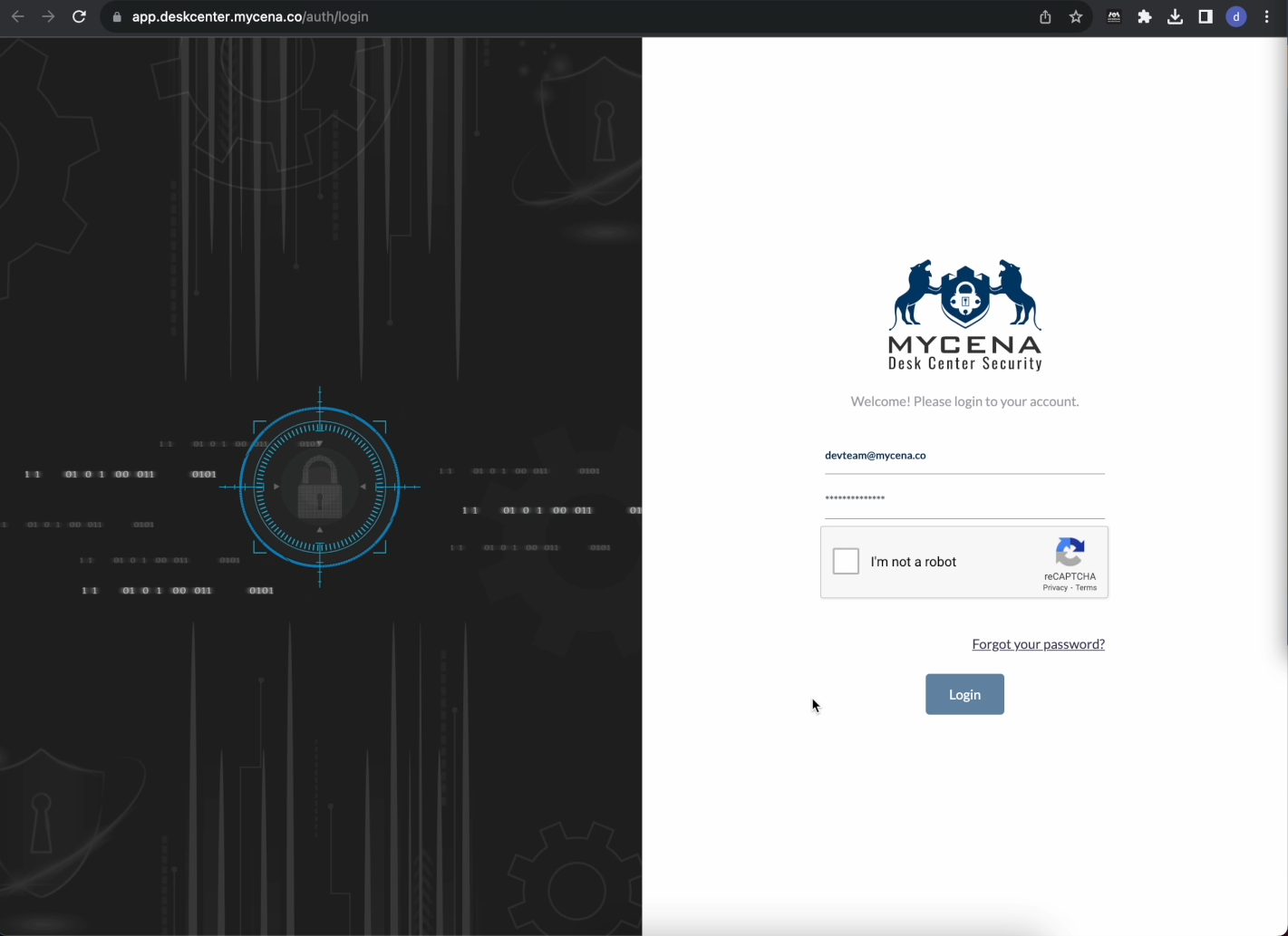
Task: Open the Extensions puzzle icon
Action: (x=1145, y=16)
